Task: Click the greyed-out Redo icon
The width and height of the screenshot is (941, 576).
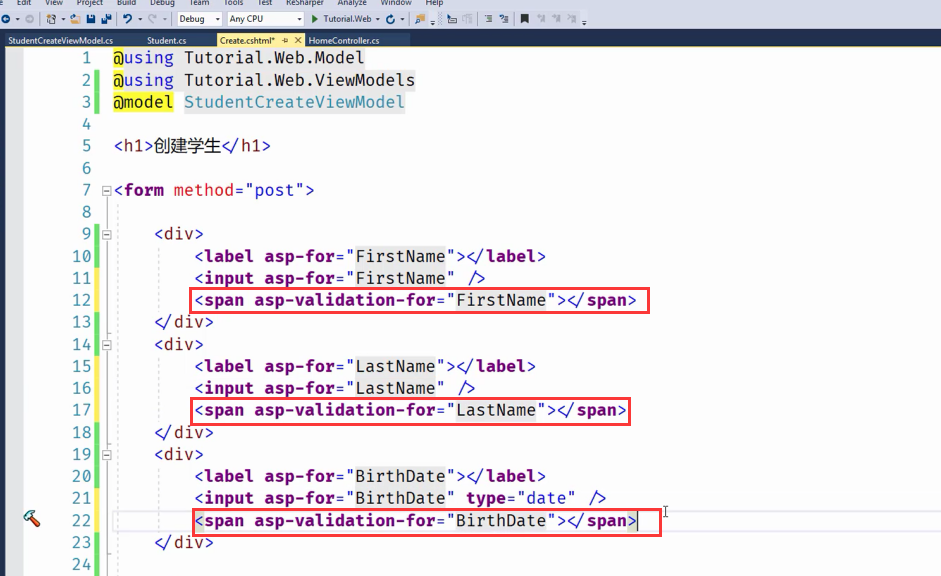Action: point(152,19)
